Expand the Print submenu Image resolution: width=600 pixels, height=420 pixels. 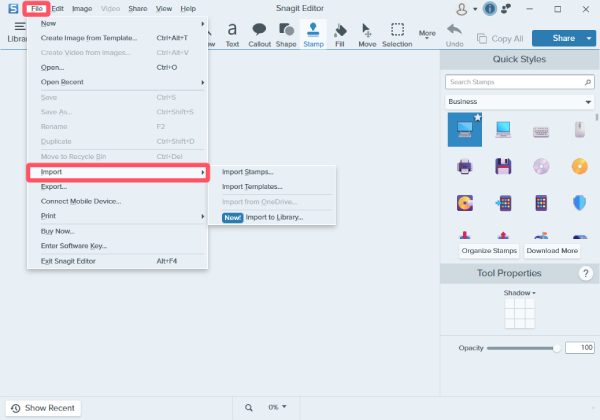[x=117, y=216]
